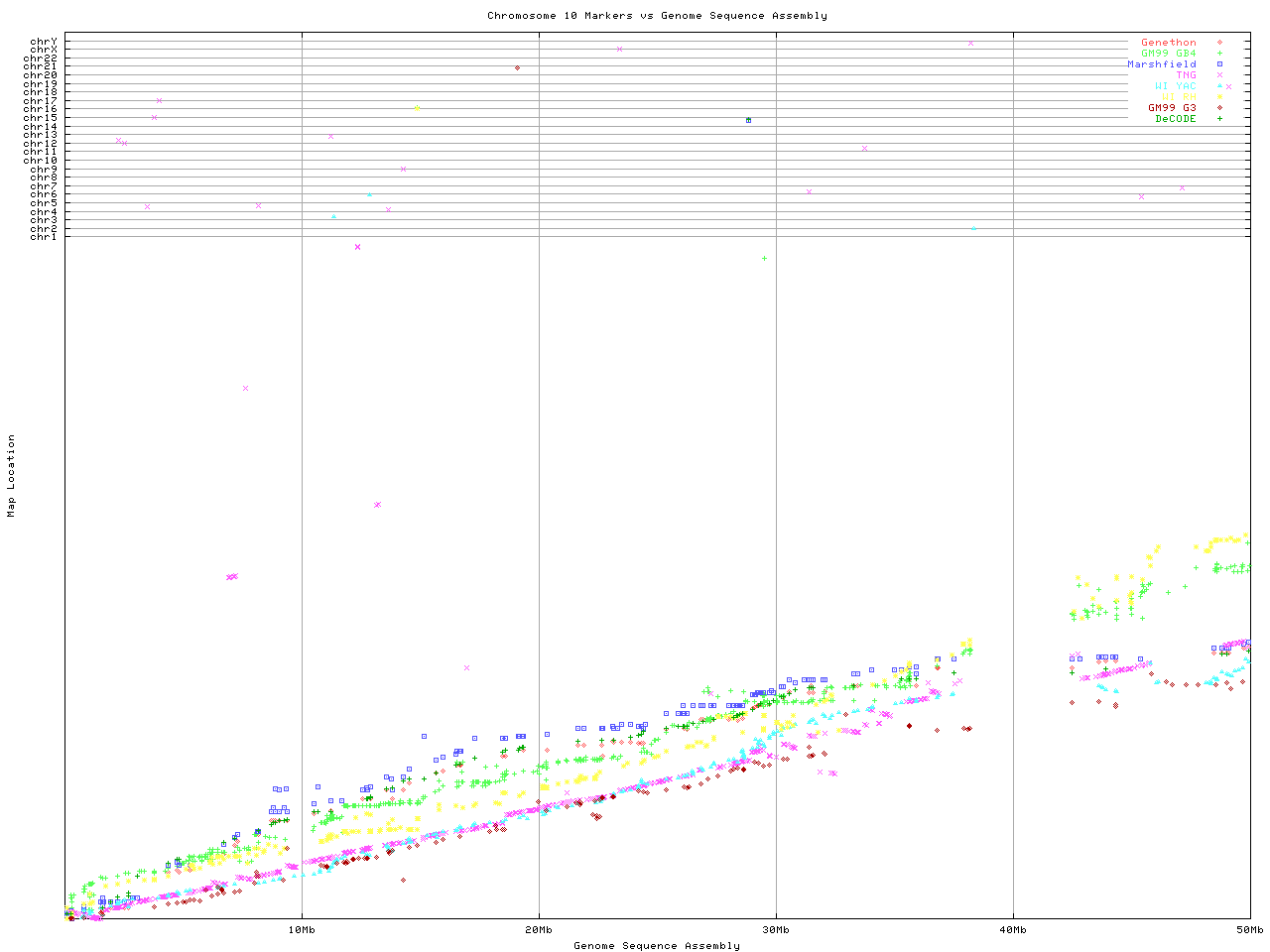Viewport: 1270px width, 952px height.
Task: Click the GM99 GB4 plus legend marker
Action: click(x=1219, y=54)
